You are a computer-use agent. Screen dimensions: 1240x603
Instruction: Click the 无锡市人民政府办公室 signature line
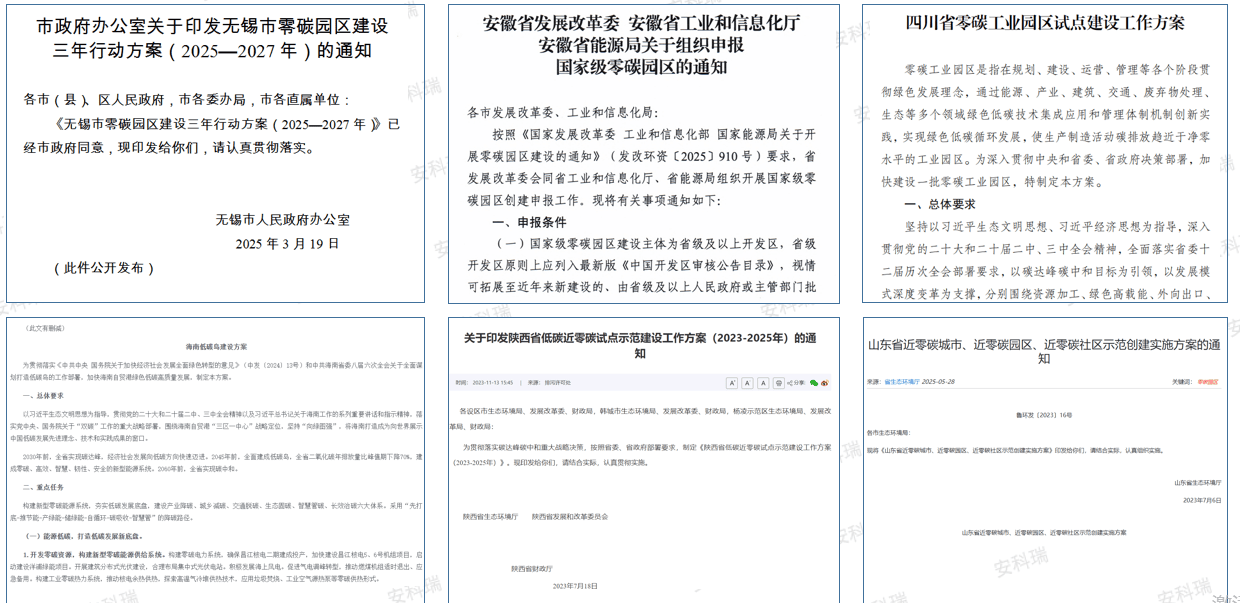point(277,219)
